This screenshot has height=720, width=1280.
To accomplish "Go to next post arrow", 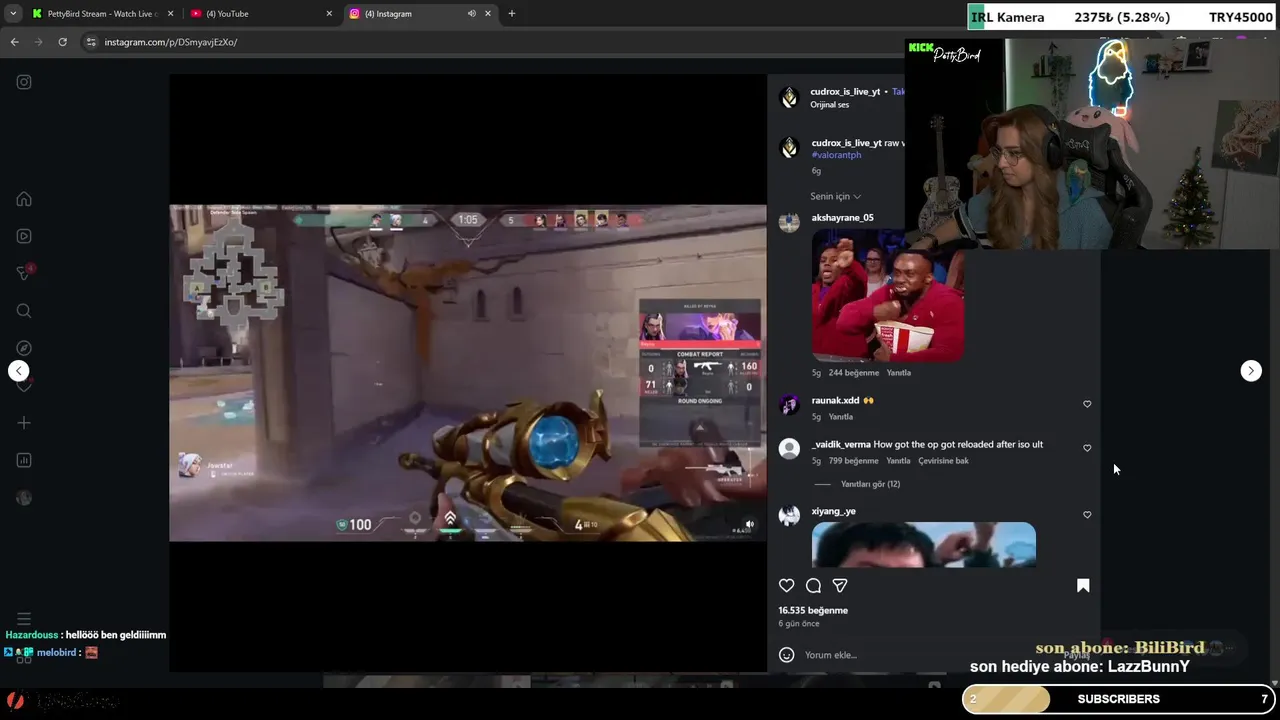I will [x=1251, y=371].
